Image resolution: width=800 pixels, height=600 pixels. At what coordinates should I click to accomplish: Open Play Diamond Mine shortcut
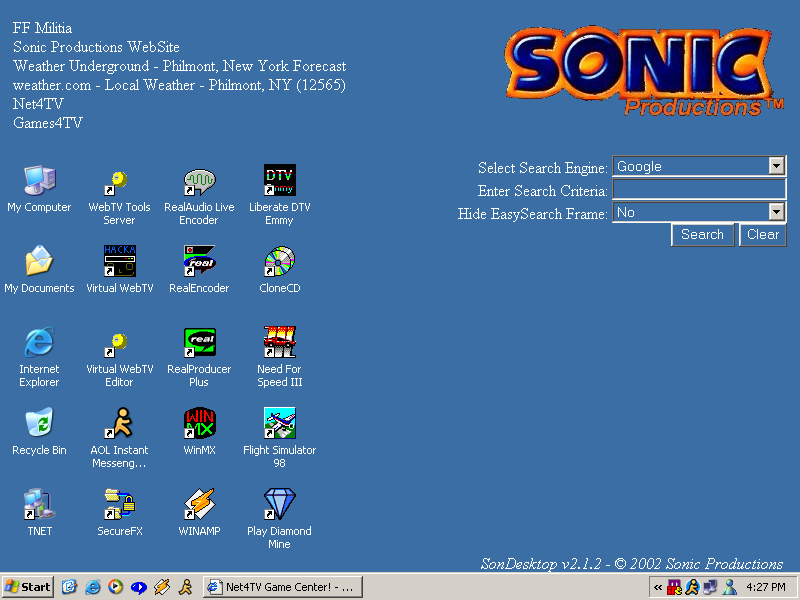tap(279, 505)
